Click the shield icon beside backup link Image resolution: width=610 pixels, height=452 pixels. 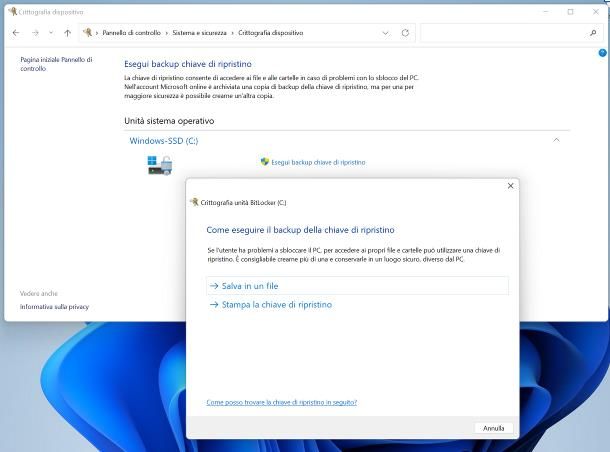pyautogui.click(x=265, y=162)
